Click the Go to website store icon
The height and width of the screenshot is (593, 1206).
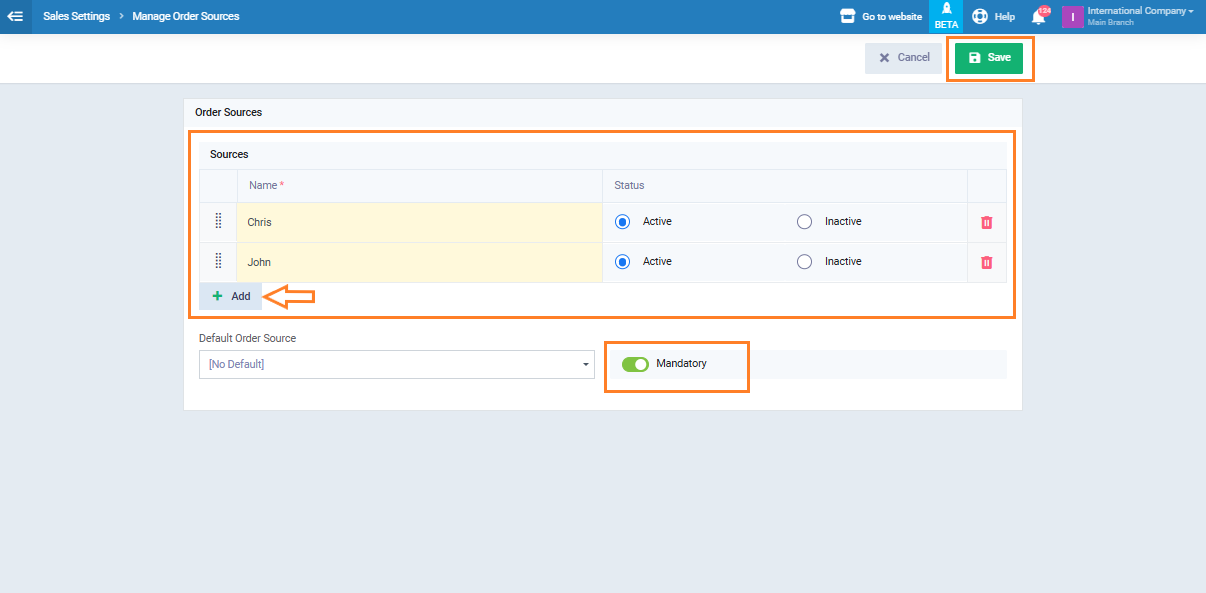(x=847, y=16)
